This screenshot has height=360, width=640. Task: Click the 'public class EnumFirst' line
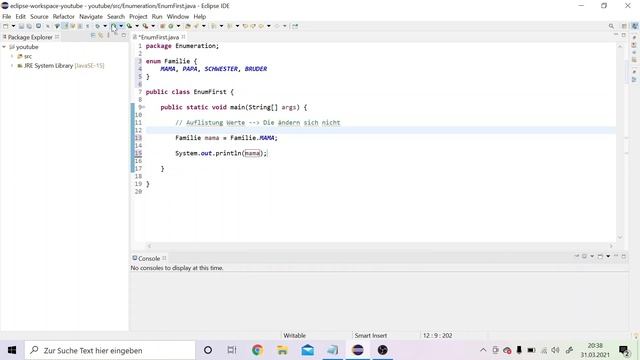(x=189, y=92)
